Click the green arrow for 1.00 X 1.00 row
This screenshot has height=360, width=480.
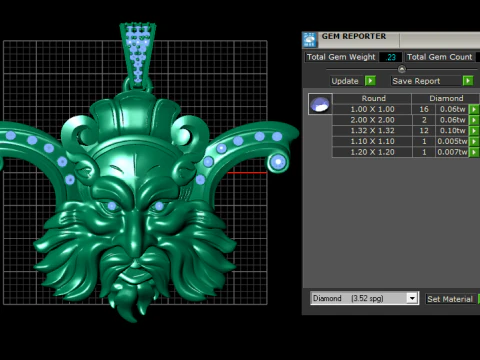point(474,109)
